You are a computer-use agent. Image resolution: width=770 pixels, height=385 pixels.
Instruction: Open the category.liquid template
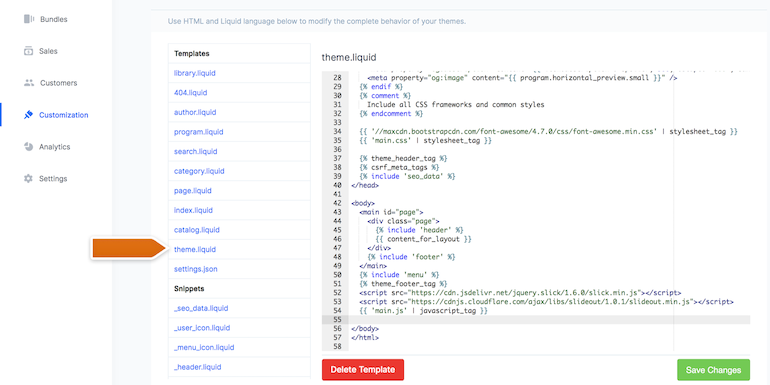[x=199, y=171]
